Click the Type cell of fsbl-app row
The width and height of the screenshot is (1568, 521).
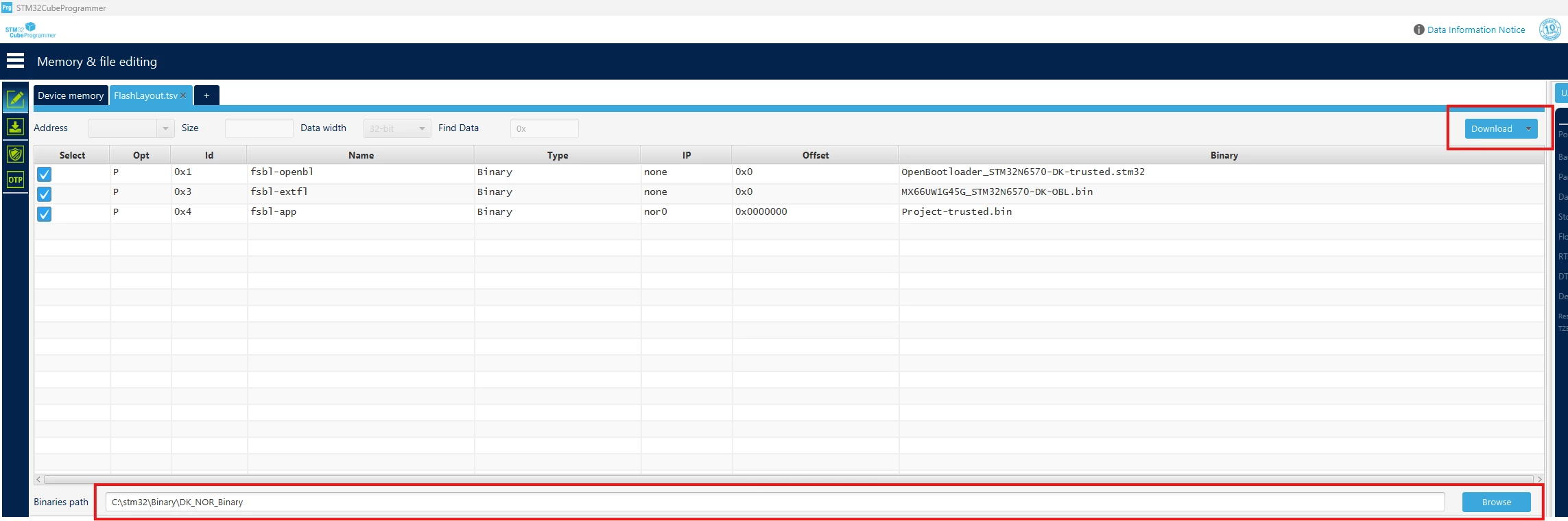[558, 212]
